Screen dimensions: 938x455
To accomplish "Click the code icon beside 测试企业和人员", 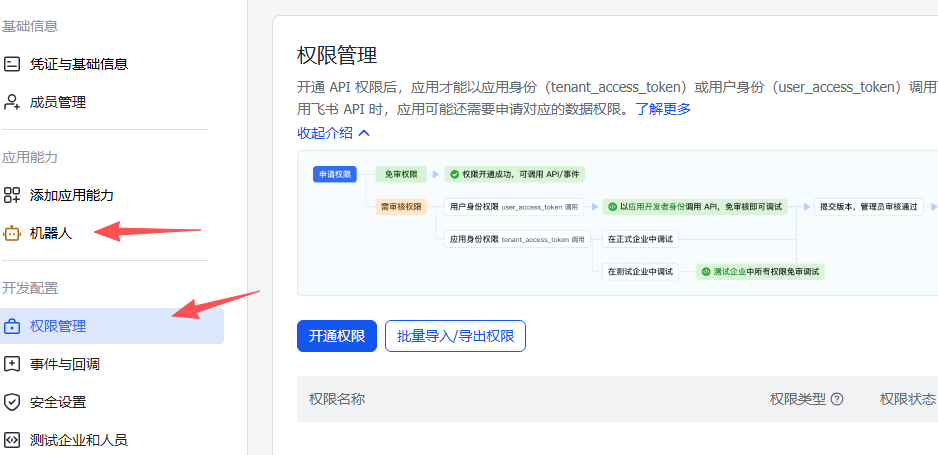I will pyautogui.click(x=11, y=441).
